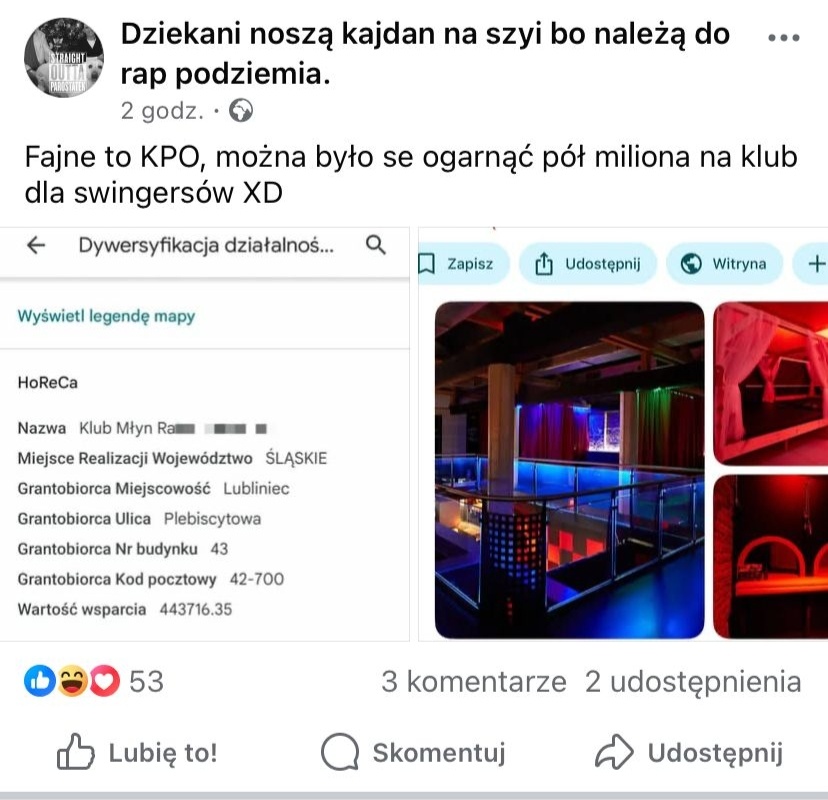Tap the magnifier search icon

click(375, 245)
